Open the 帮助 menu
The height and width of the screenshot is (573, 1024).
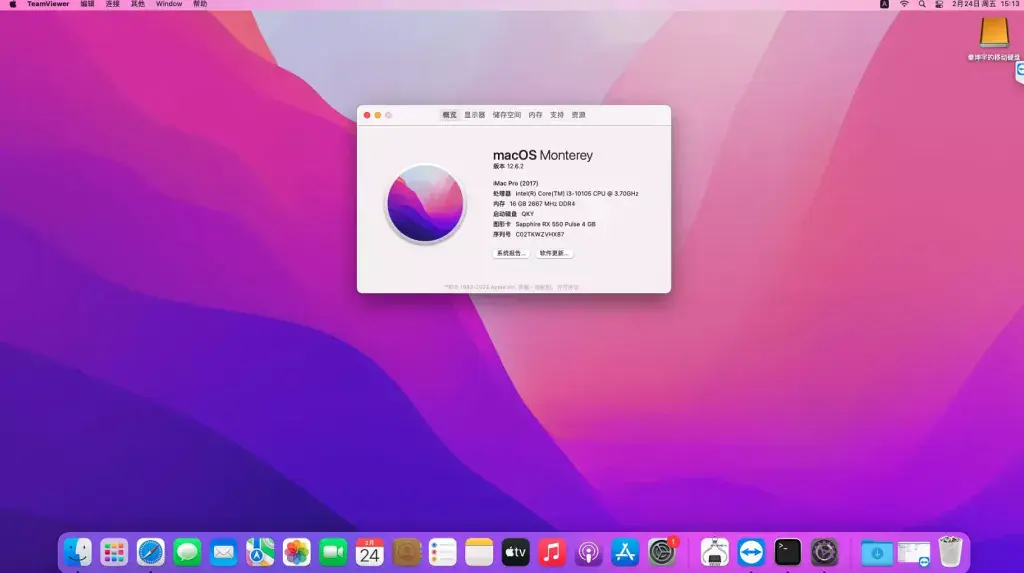[200, 4]
